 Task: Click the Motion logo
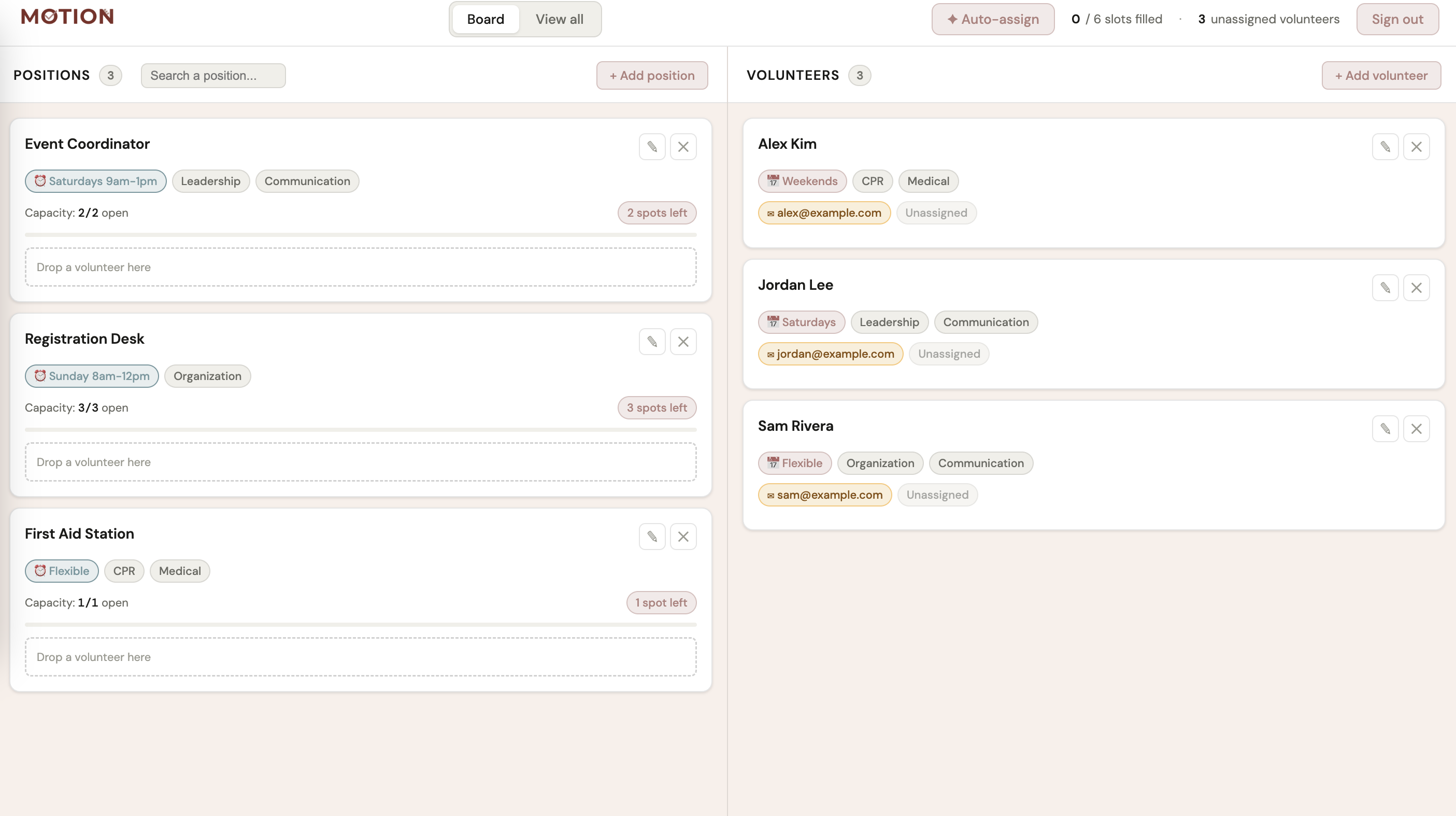coord(67,17)
